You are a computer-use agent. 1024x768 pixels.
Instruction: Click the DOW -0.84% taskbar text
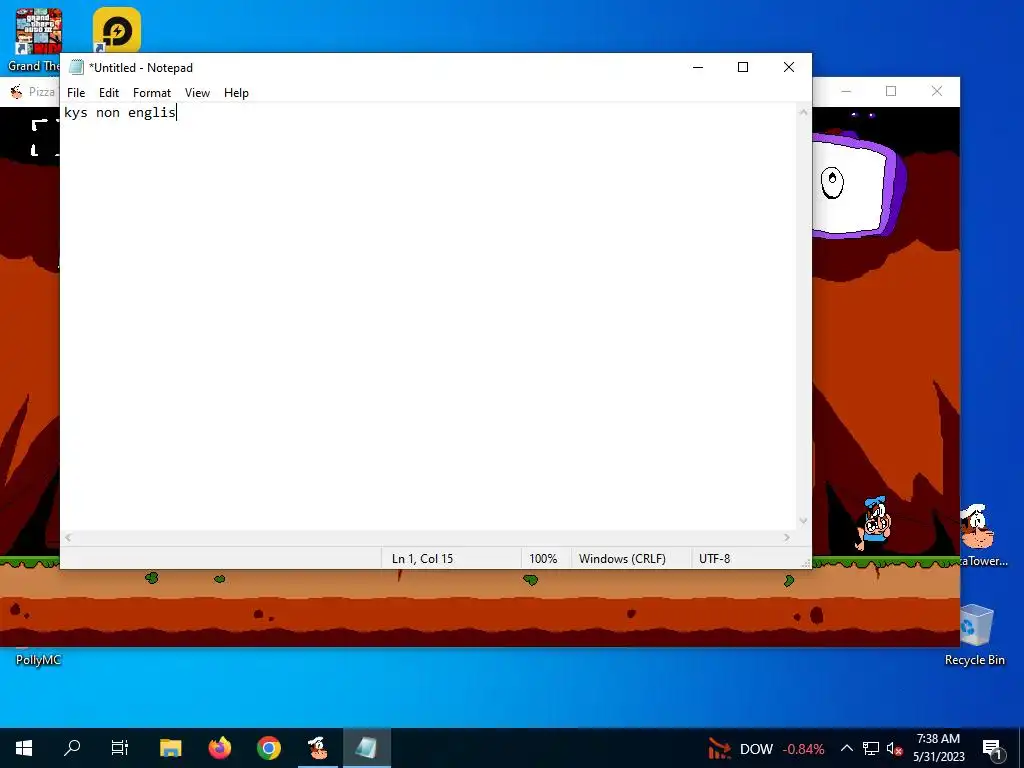pyautogui.click(x=782, y=749)
